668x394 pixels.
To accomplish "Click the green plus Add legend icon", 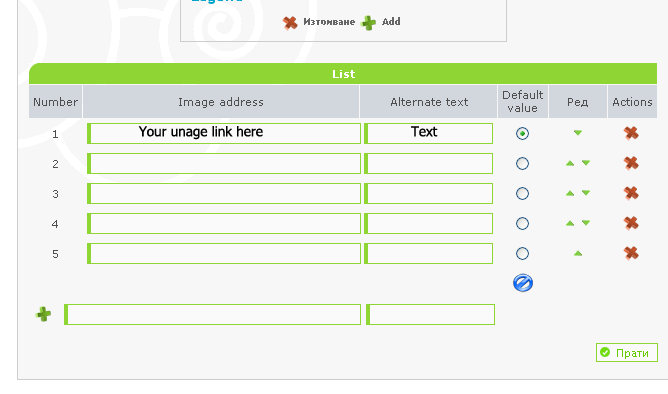I will pos(369,23).
